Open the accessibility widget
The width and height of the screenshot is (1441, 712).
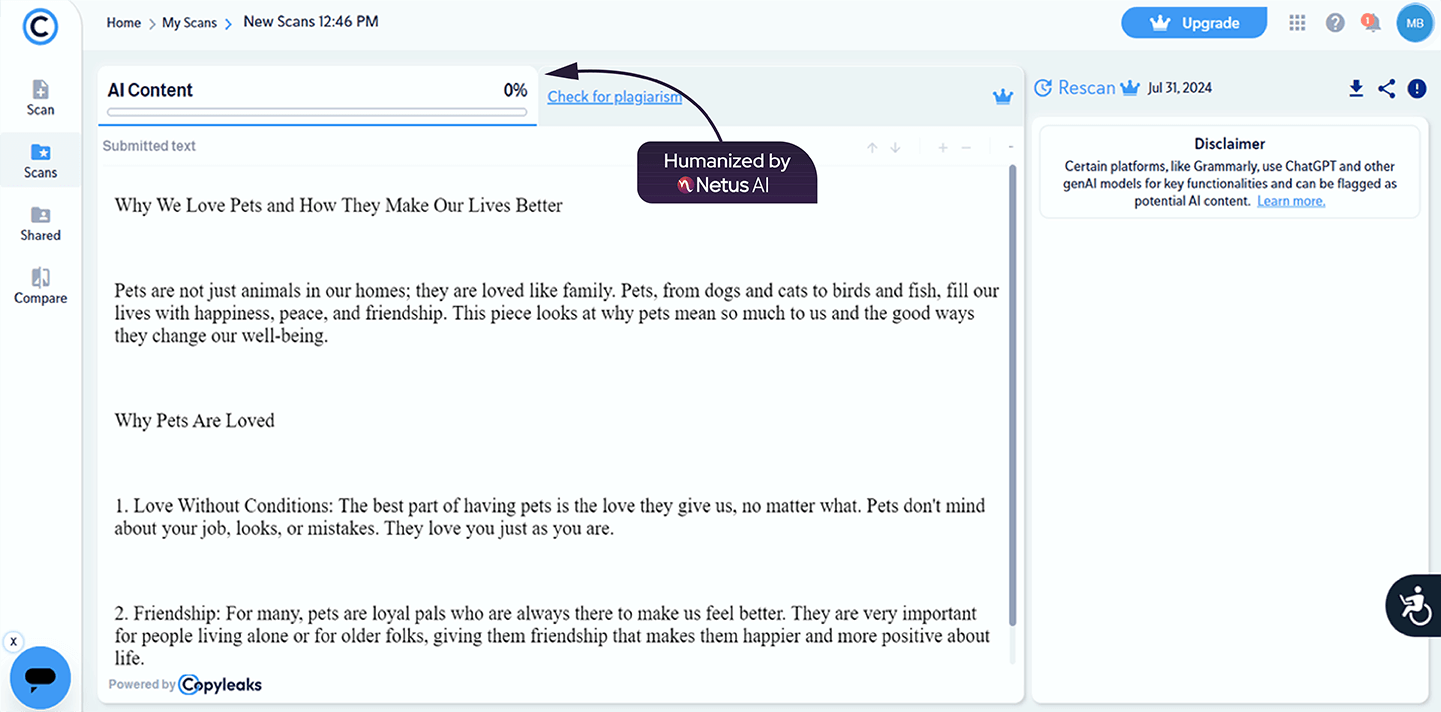click(x=1414, y=606)
